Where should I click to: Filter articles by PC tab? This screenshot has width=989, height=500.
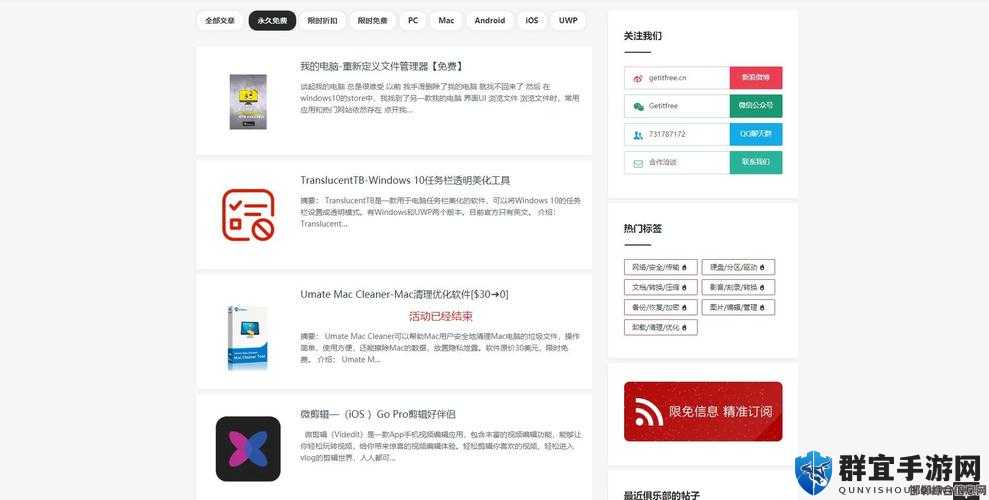coord(413,20)
